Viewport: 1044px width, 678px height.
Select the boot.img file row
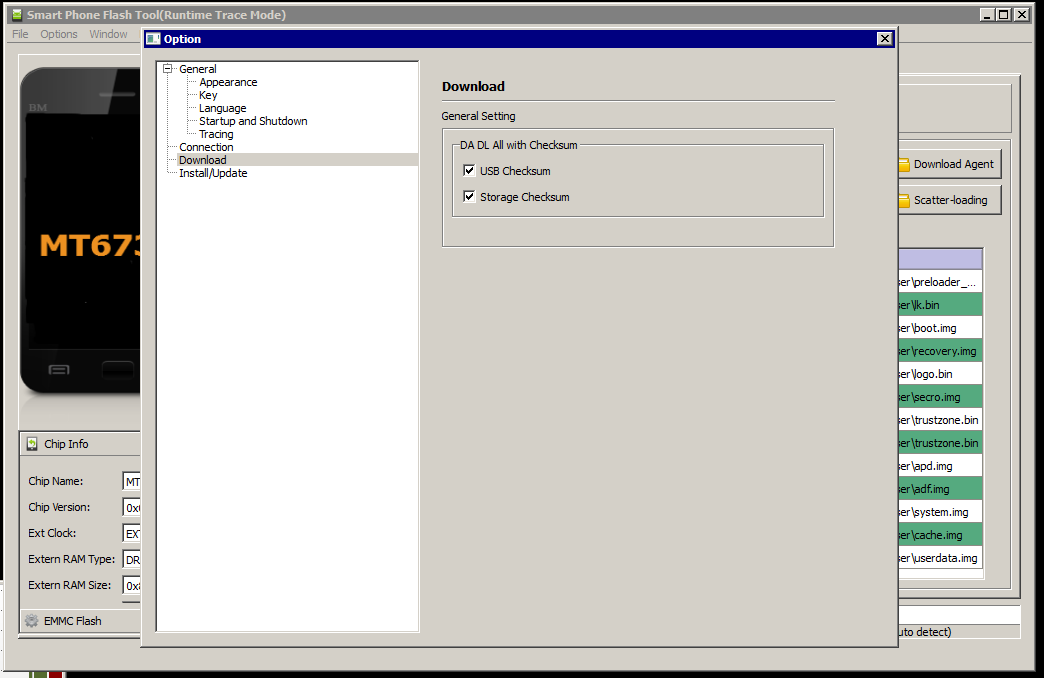[940, 328]
